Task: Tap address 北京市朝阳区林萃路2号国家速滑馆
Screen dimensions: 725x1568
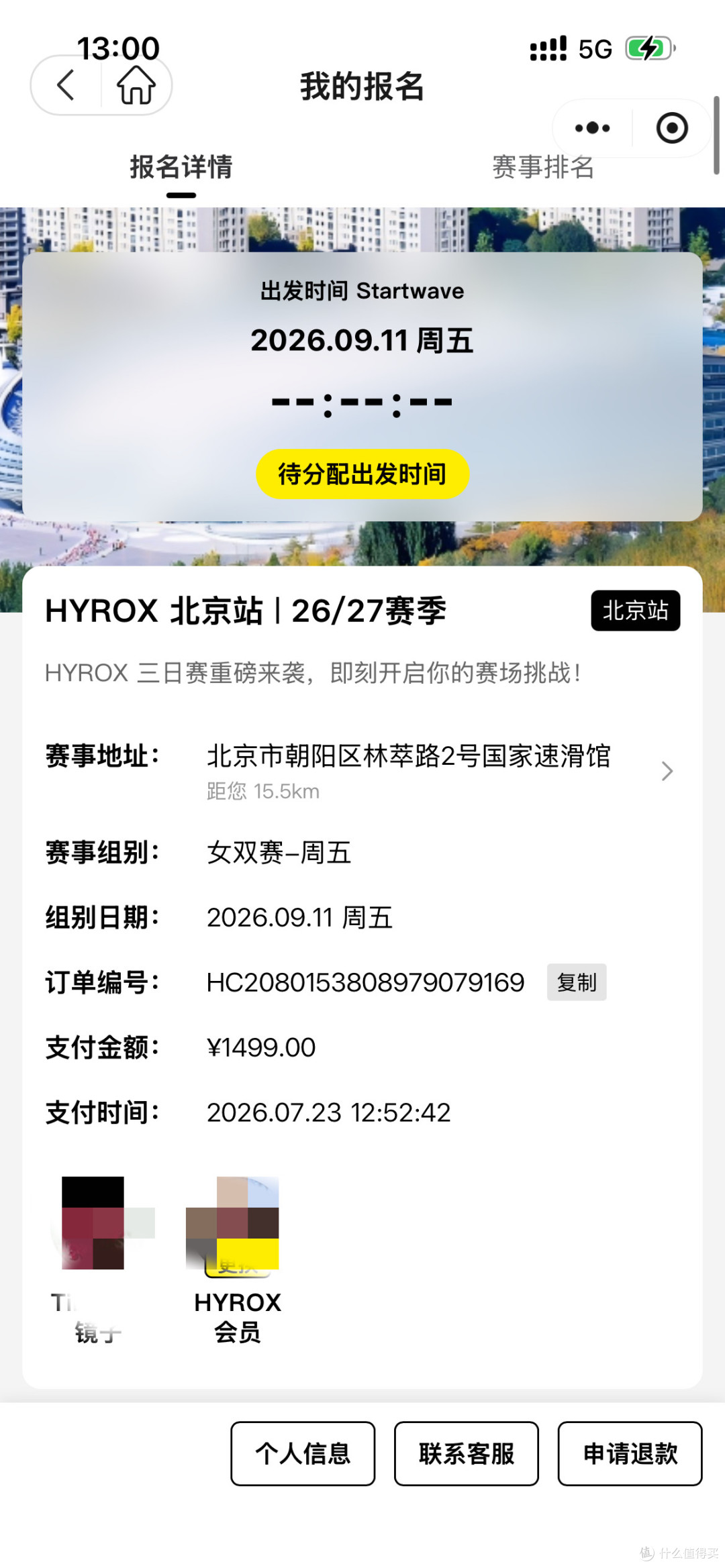Action: 409,756
